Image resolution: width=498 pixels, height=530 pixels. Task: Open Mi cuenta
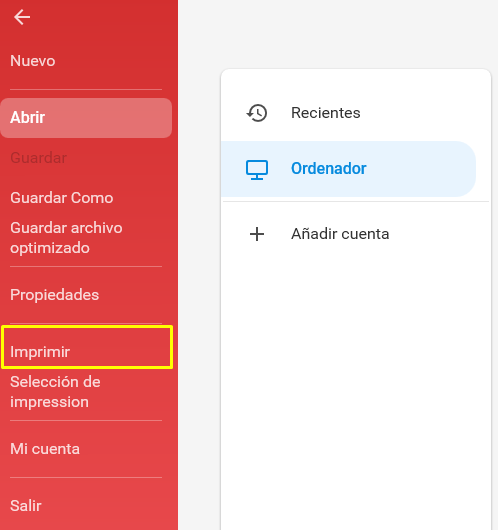[45, 449]
